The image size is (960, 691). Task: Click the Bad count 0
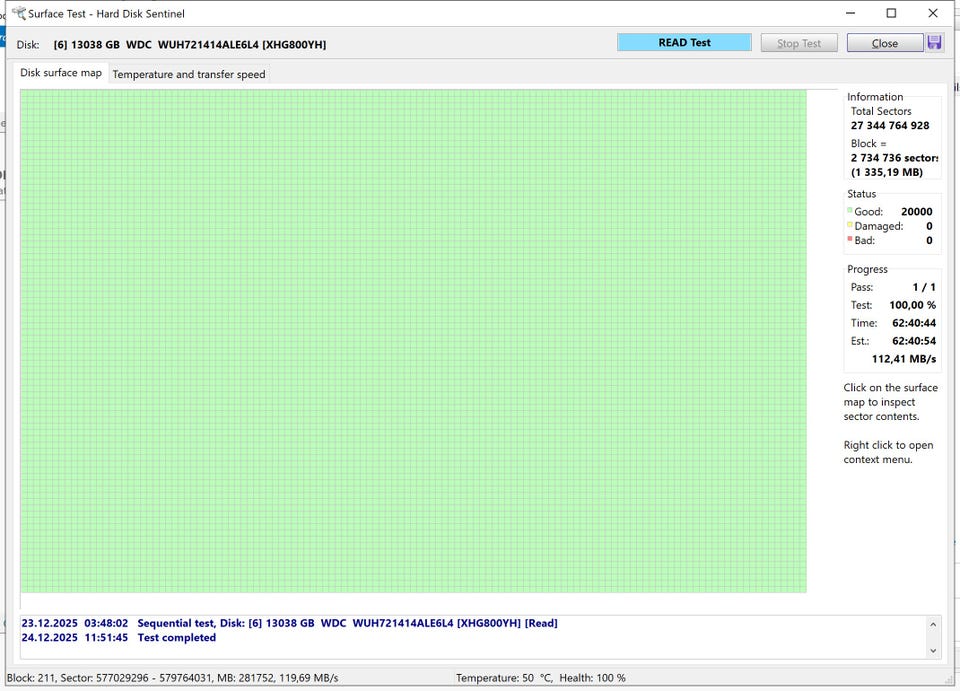pyautogui.click(x=929, y=241)
